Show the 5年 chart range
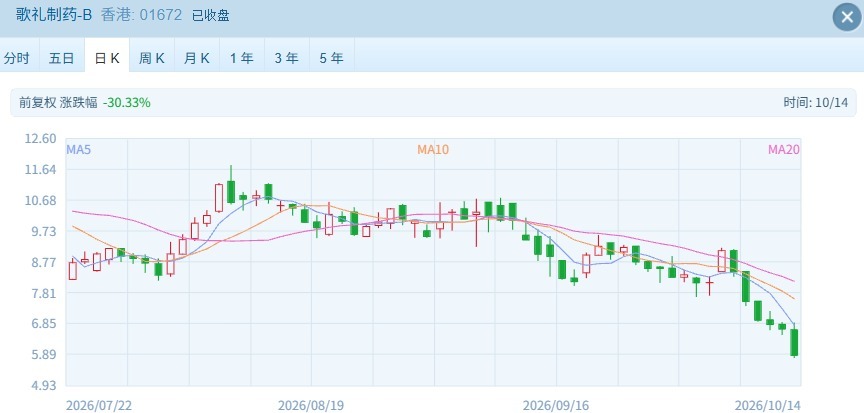 coord(332,58)
